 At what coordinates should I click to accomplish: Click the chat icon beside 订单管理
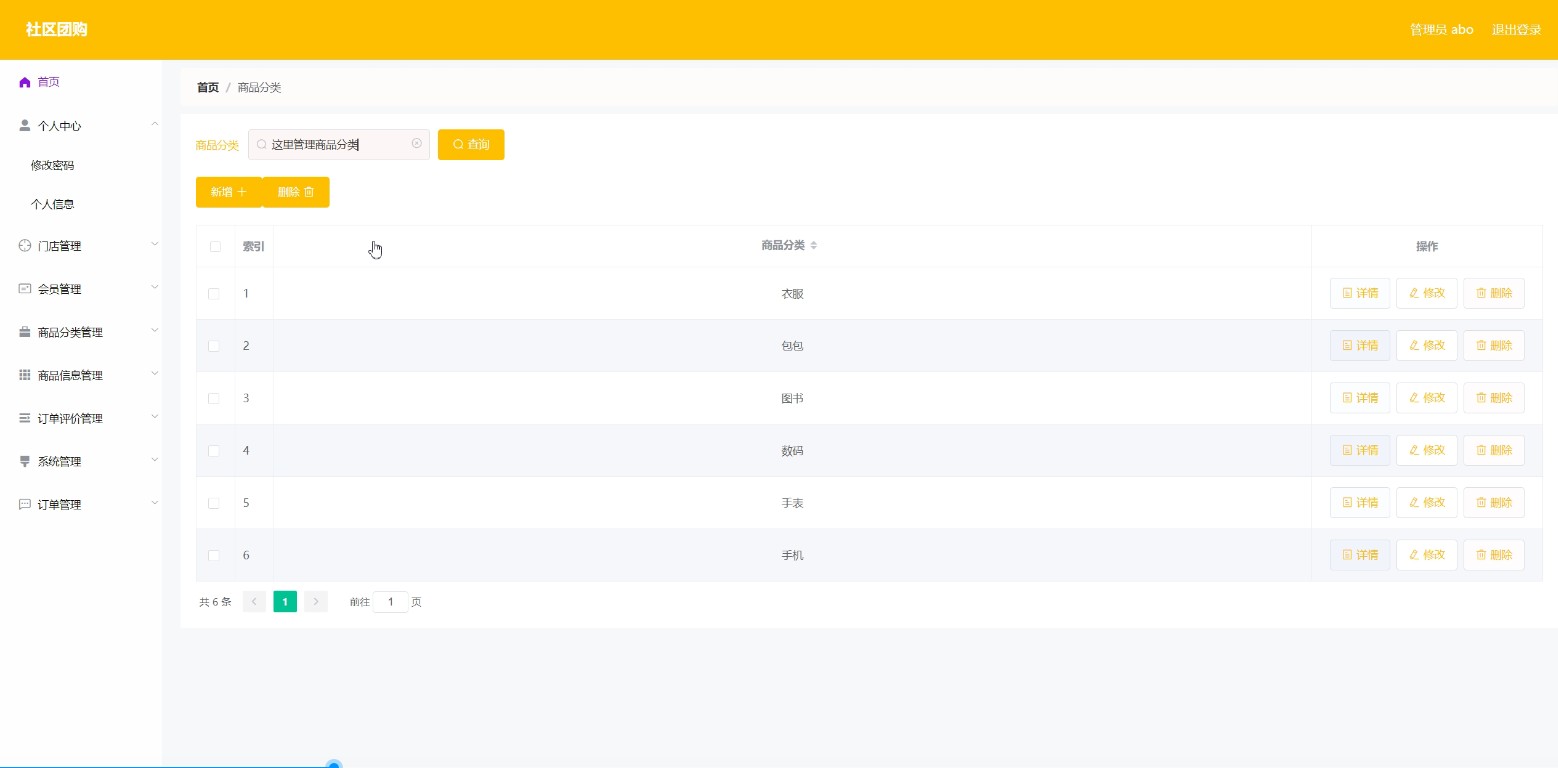pyautogui.click(x=25, y=504)
